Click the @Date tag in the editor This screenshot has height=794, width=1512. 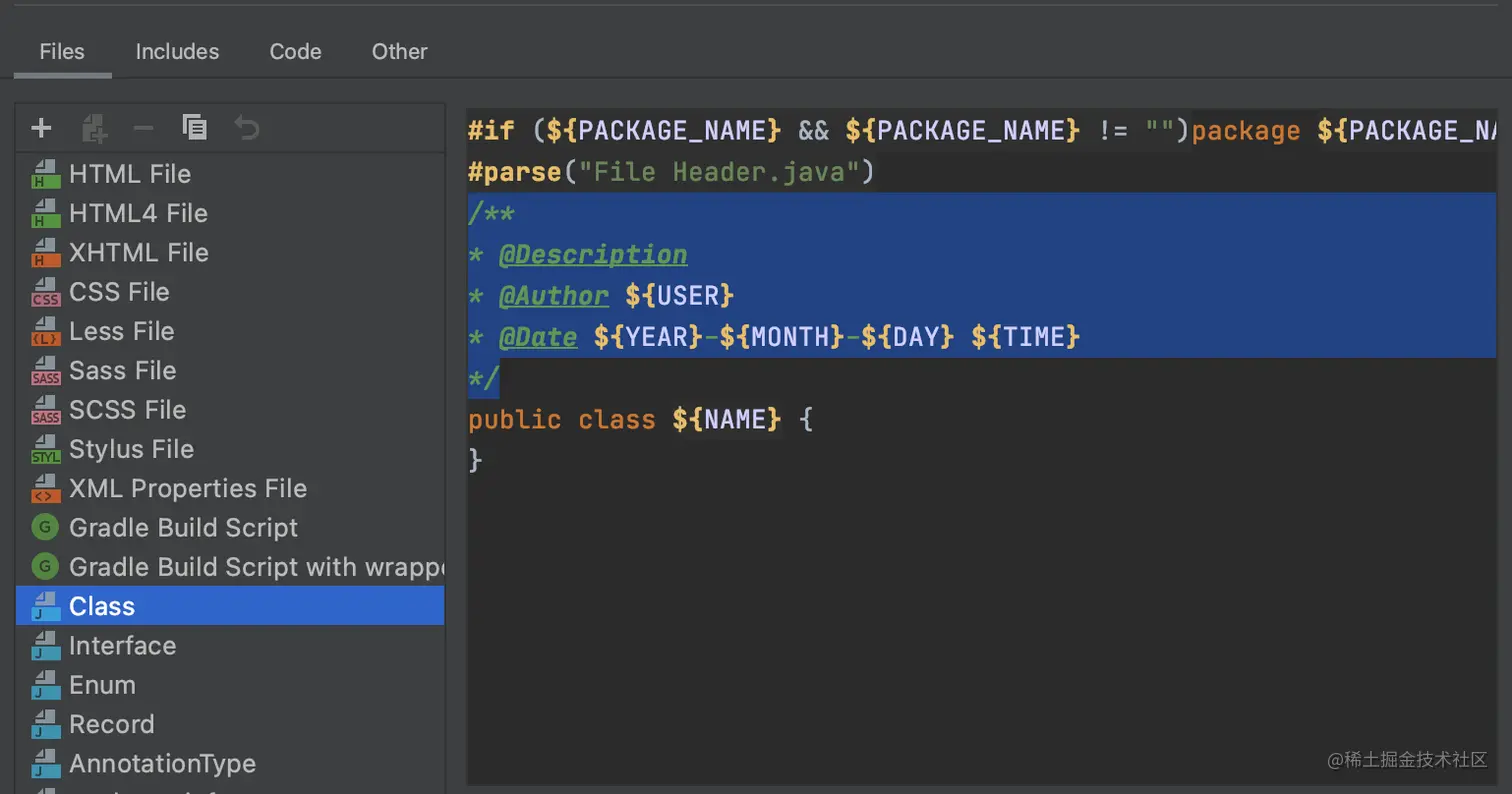coord(538,337)
